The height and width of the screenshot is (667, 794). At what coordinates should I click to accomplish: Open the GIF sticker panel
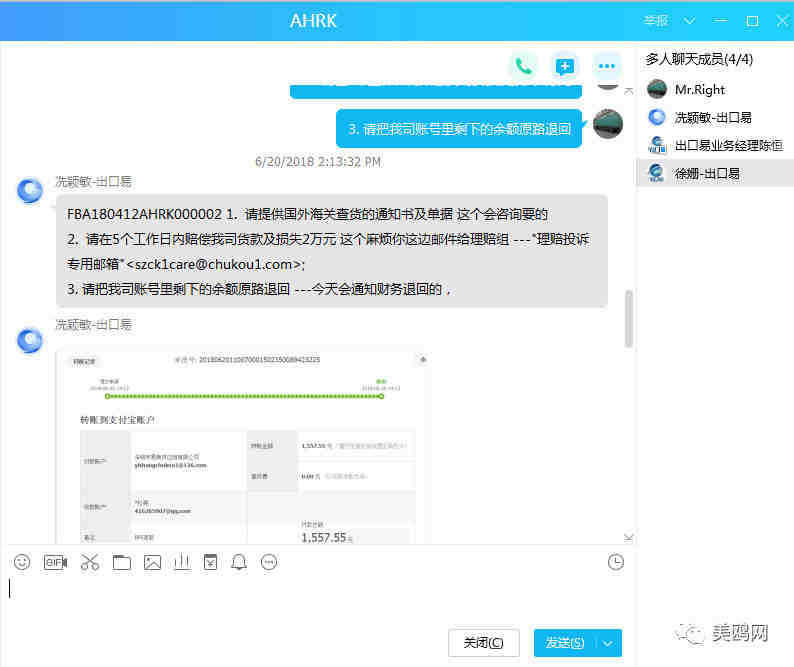[x=55, y=562]
